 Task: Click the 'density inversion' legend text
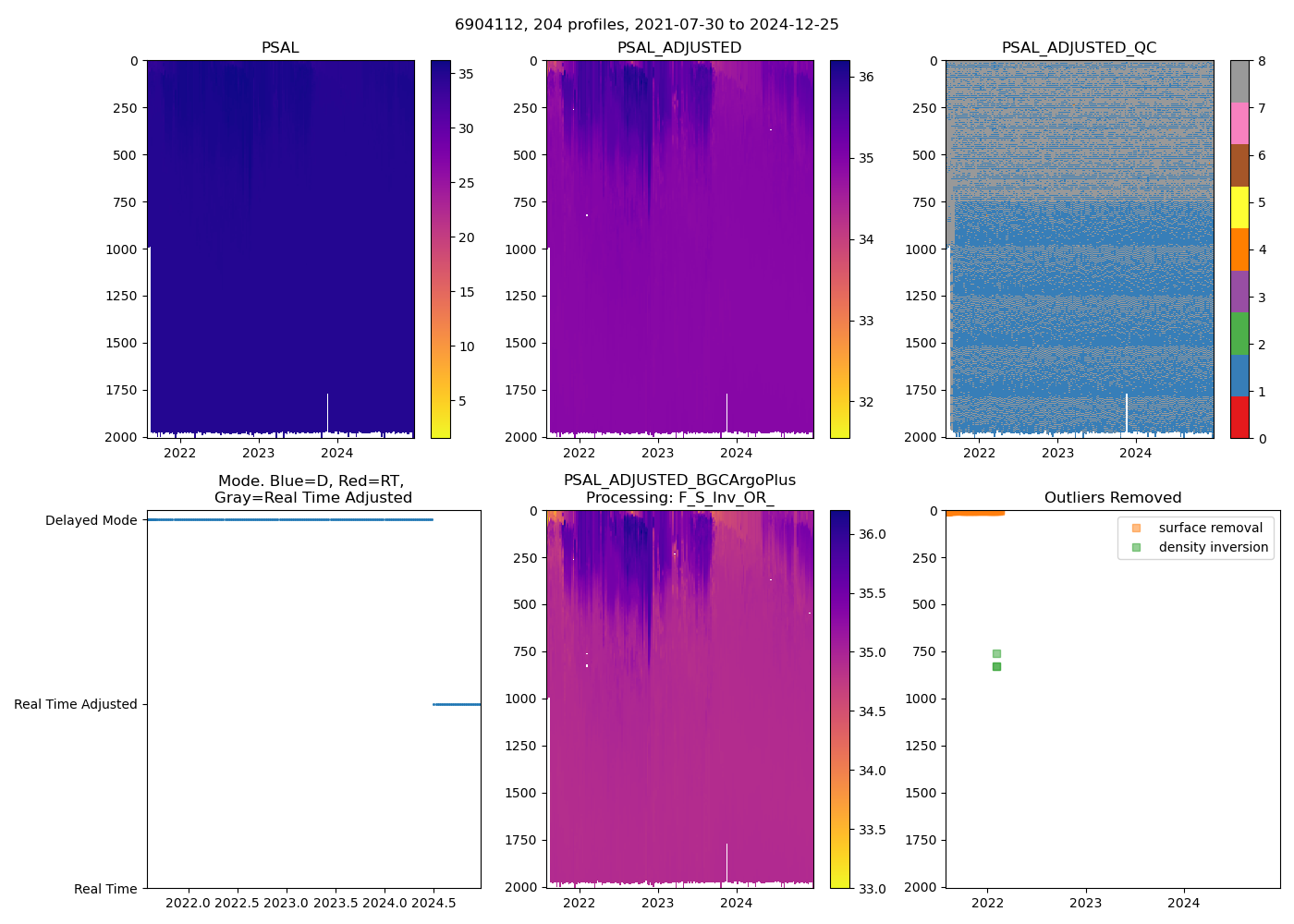point(1213,547)
